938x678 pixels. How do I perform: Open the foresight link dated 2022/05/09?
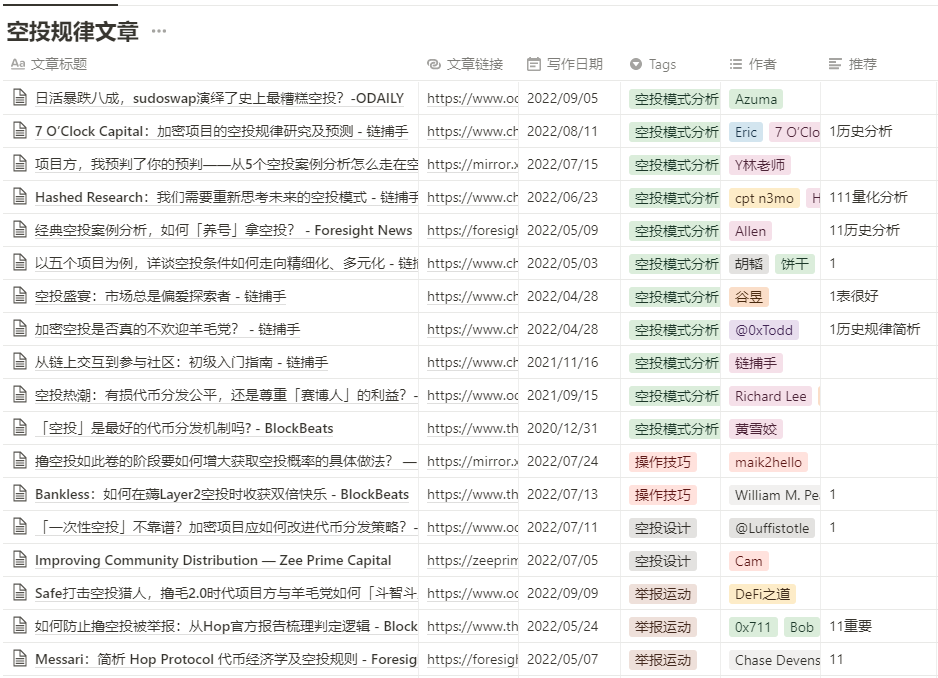472,230
